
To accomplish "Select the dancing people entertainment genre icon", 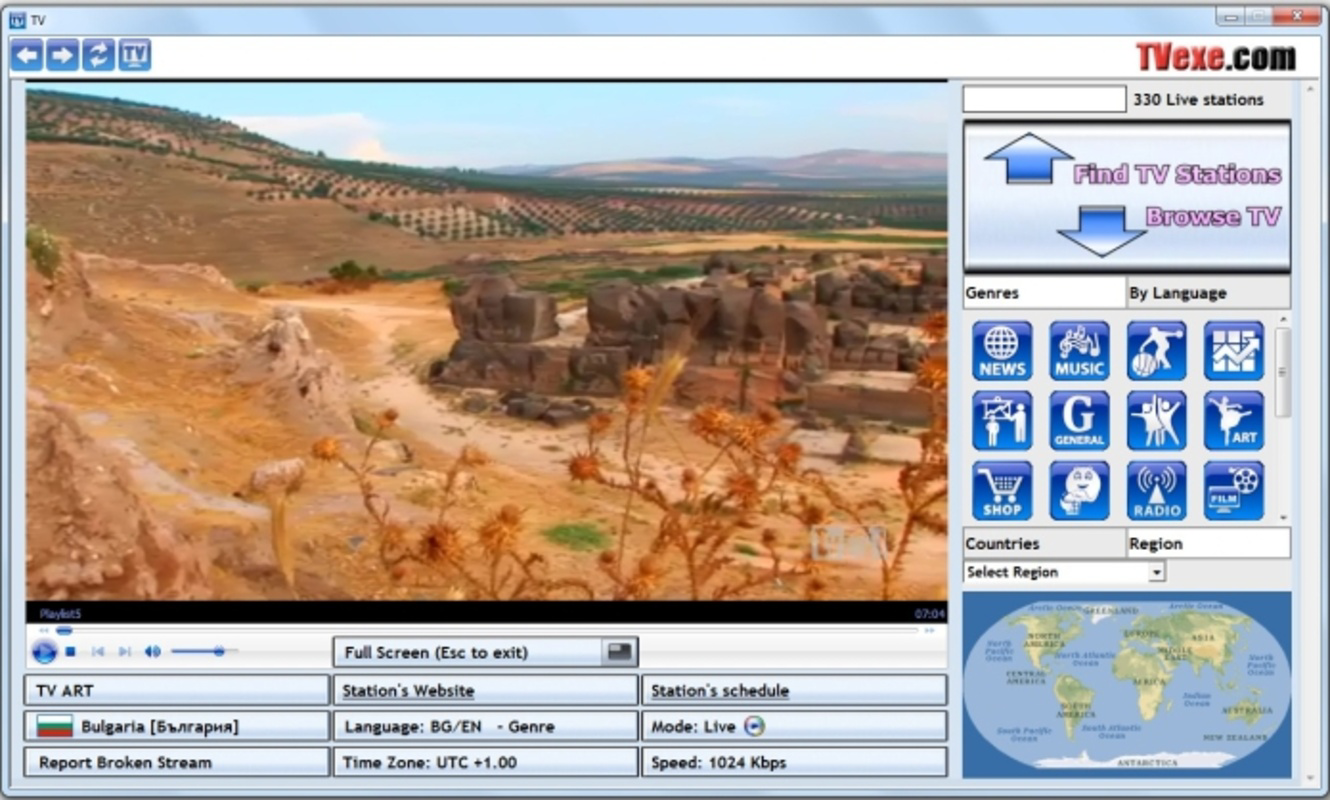I will (1157, 421).
